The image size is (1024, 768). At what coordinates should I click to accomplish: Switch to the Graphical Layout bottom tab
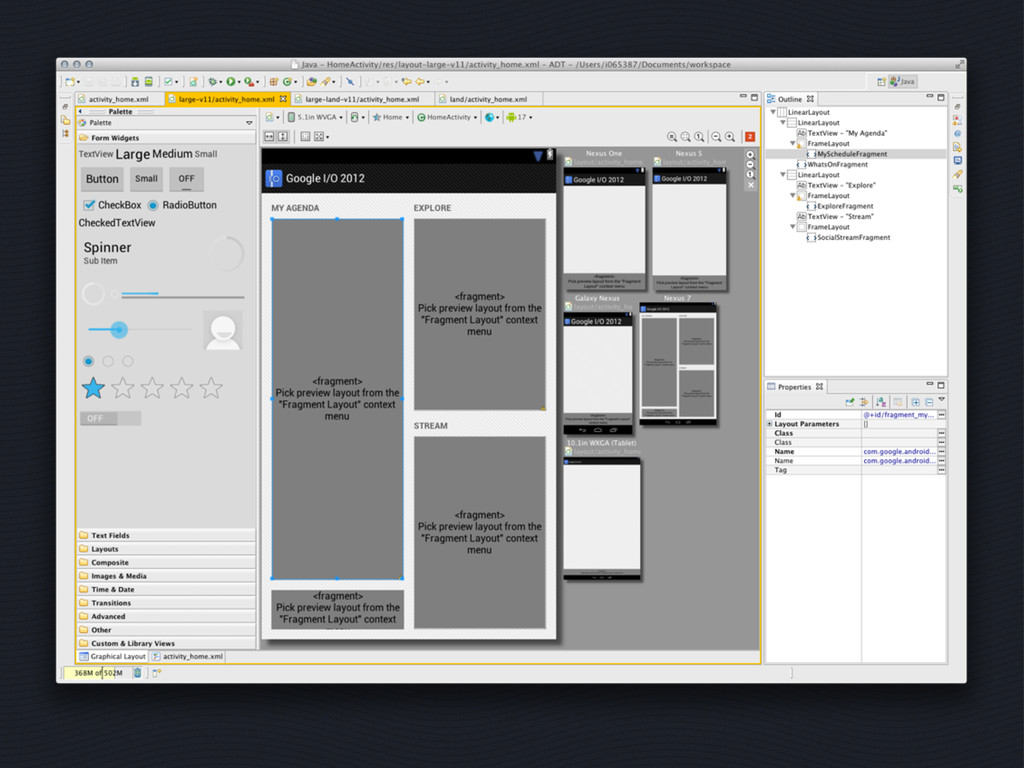112,656
